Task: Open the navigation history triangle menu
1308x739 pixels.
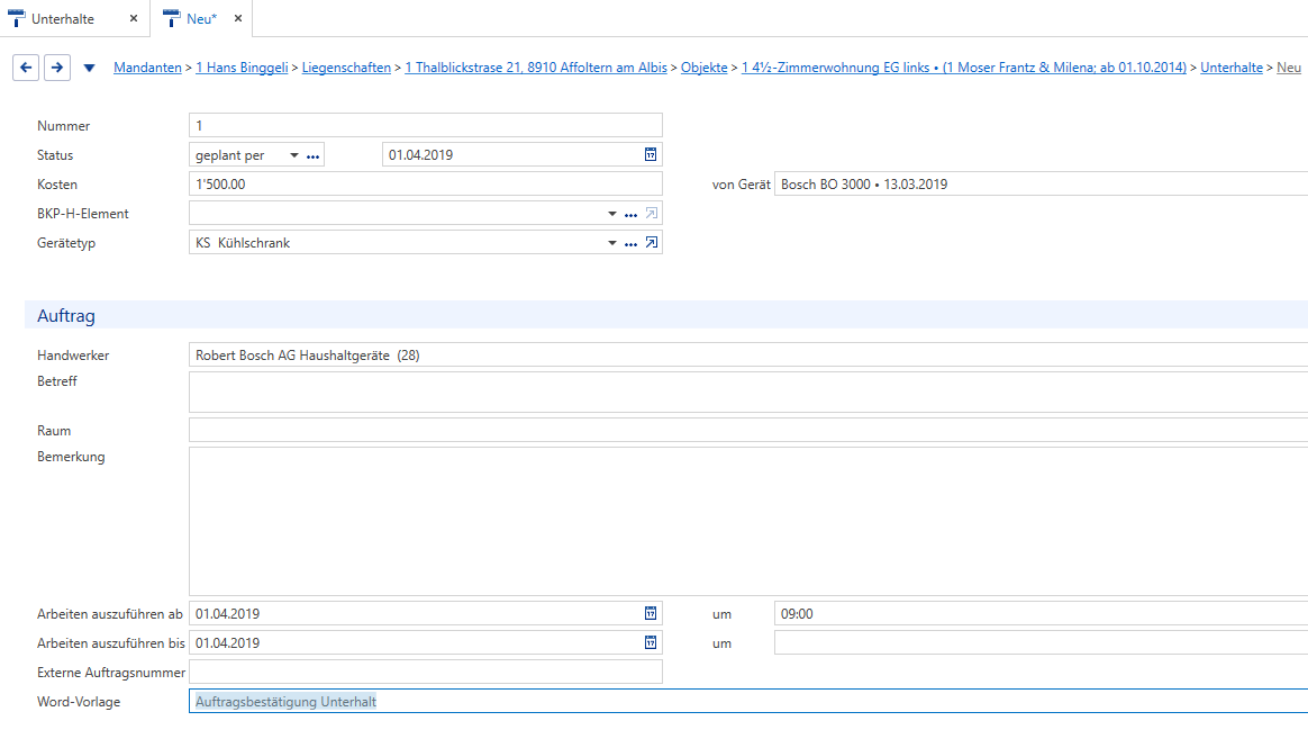Action: pyautogui.click(x=89, y=68)
